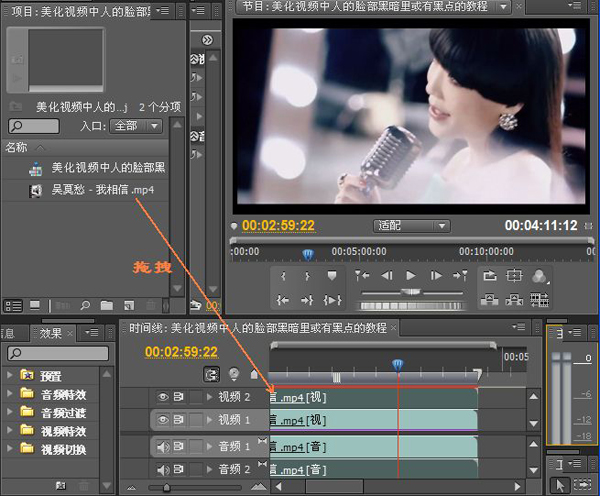600x496 pixels.
Task: Select the Selection tool arrow
Action: pyautogui.click(x=560, y=485)
